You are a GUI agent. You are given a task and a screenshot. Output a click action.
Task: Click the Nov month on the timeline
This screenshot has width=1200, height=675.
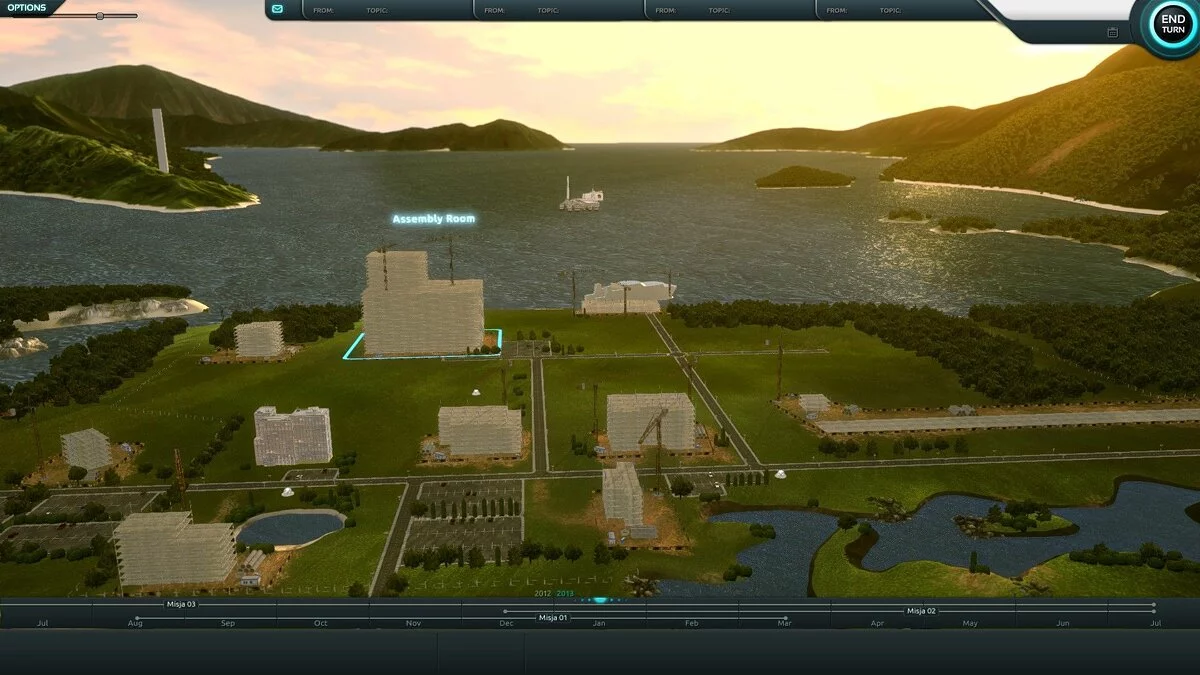tap(413, 623)
